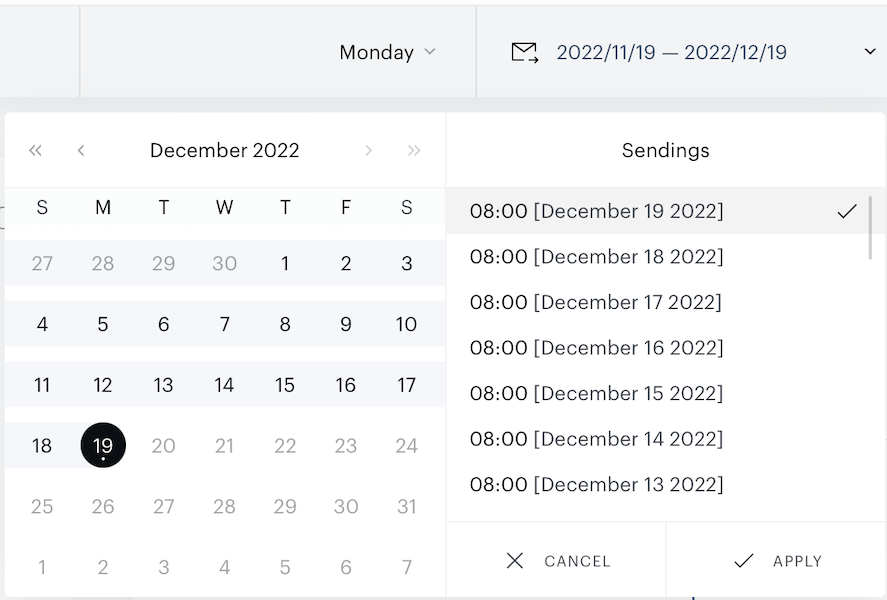Click checkmark on December 19 sending

pyautogui.click(x=847, y=211)
